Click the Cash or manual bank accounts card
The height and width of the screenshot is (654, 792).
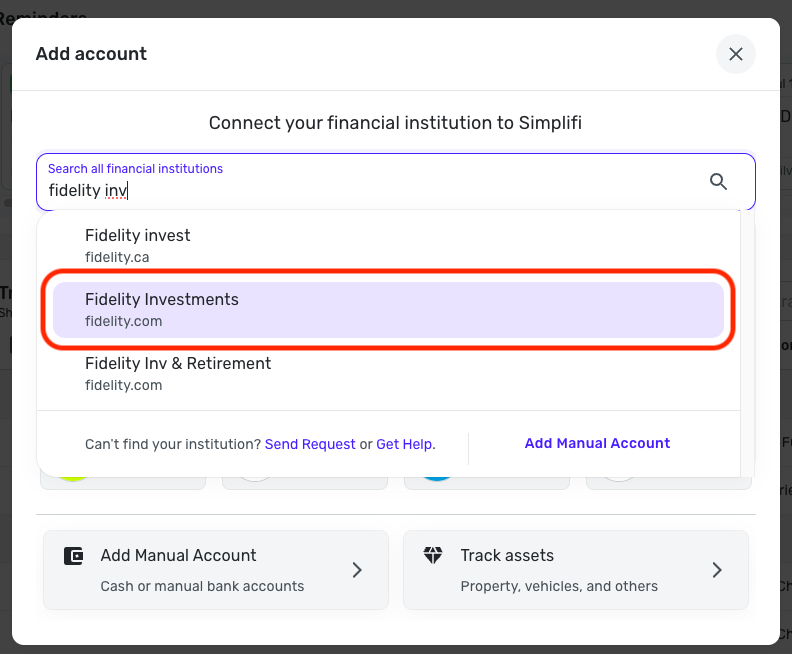202,586
